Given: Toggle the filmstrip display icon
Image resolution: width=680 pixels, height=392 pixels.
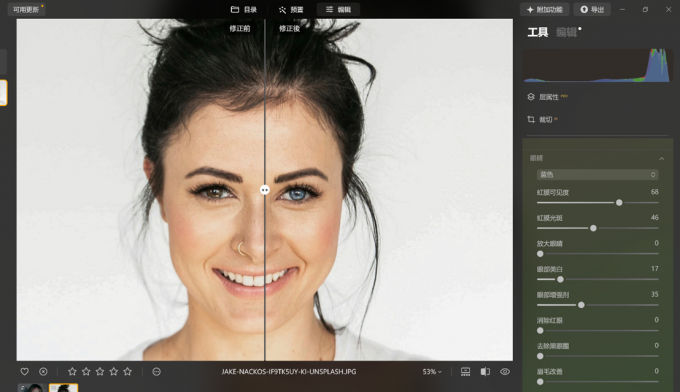Looking at the screenshot, I should click(465, 372).
